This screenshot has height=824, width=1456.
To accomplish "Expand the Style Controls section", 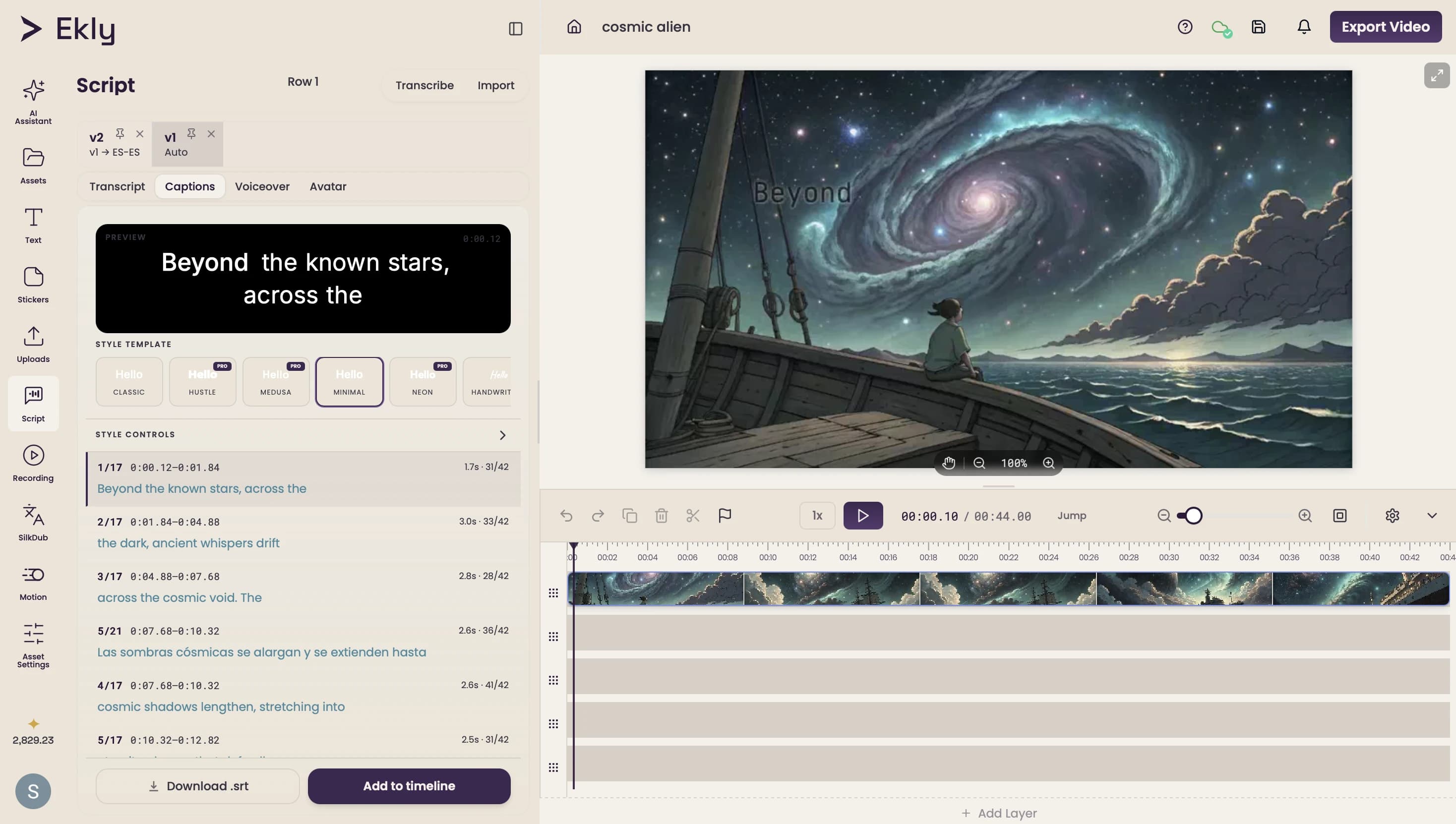I will (303, 435).
